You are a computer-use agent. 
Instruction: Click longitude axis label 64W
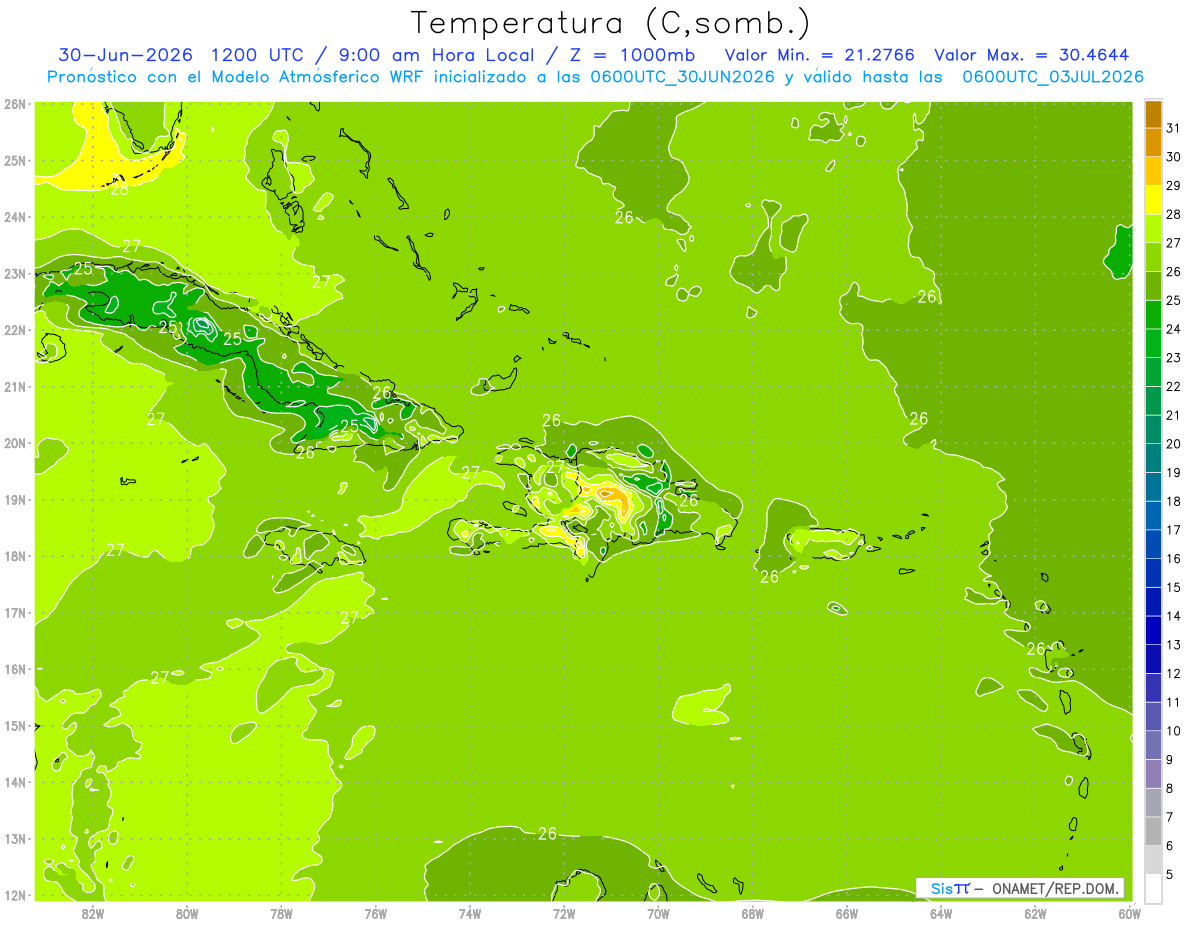[941, 913]
